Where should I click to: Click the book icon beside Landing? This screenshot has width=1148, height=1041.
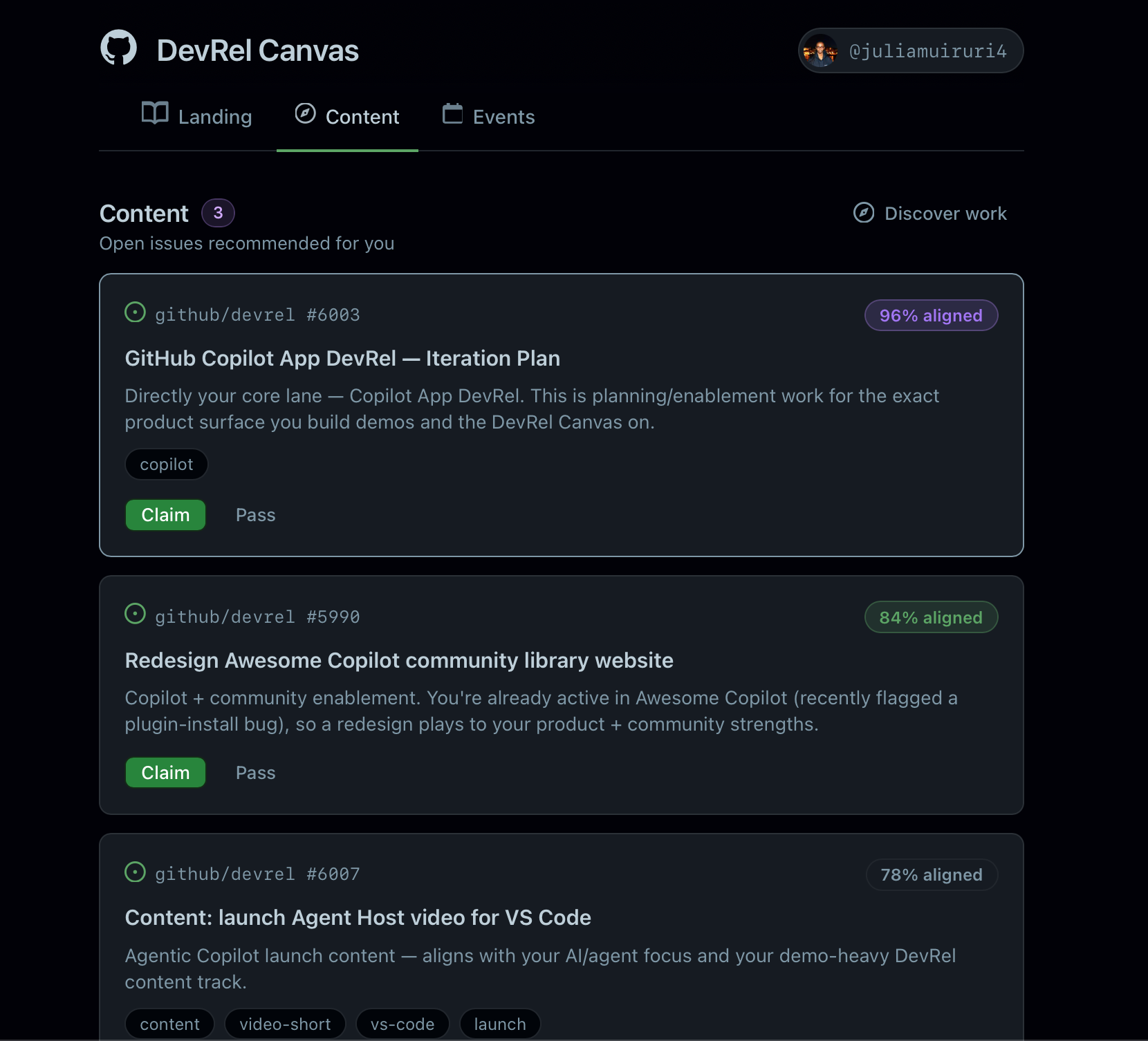point(155,113)
